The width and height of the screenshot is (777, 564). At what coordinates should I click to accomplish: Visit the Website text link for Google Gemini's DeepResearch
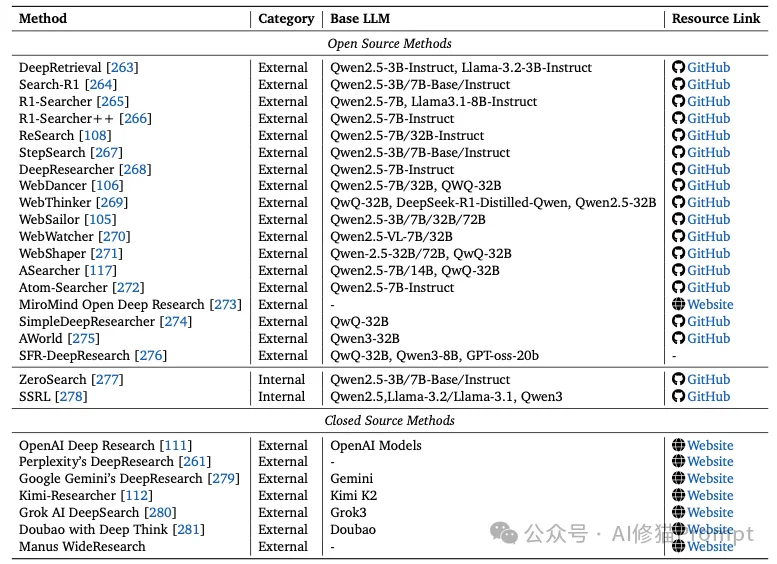[710, 479]
